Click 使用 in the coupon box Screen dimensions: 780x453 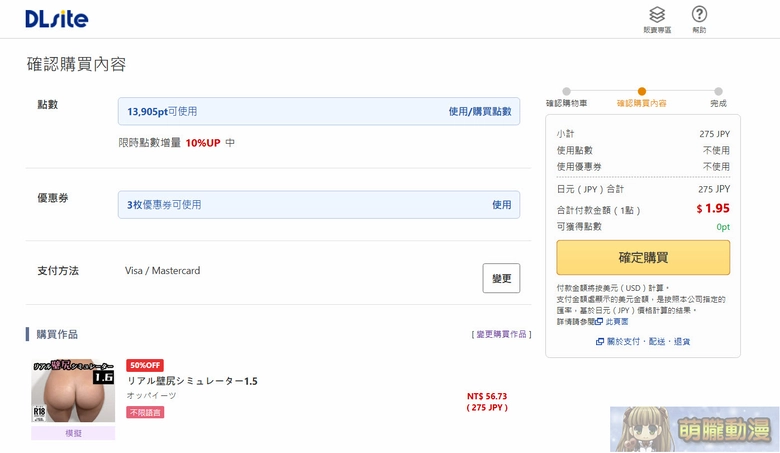501,205
